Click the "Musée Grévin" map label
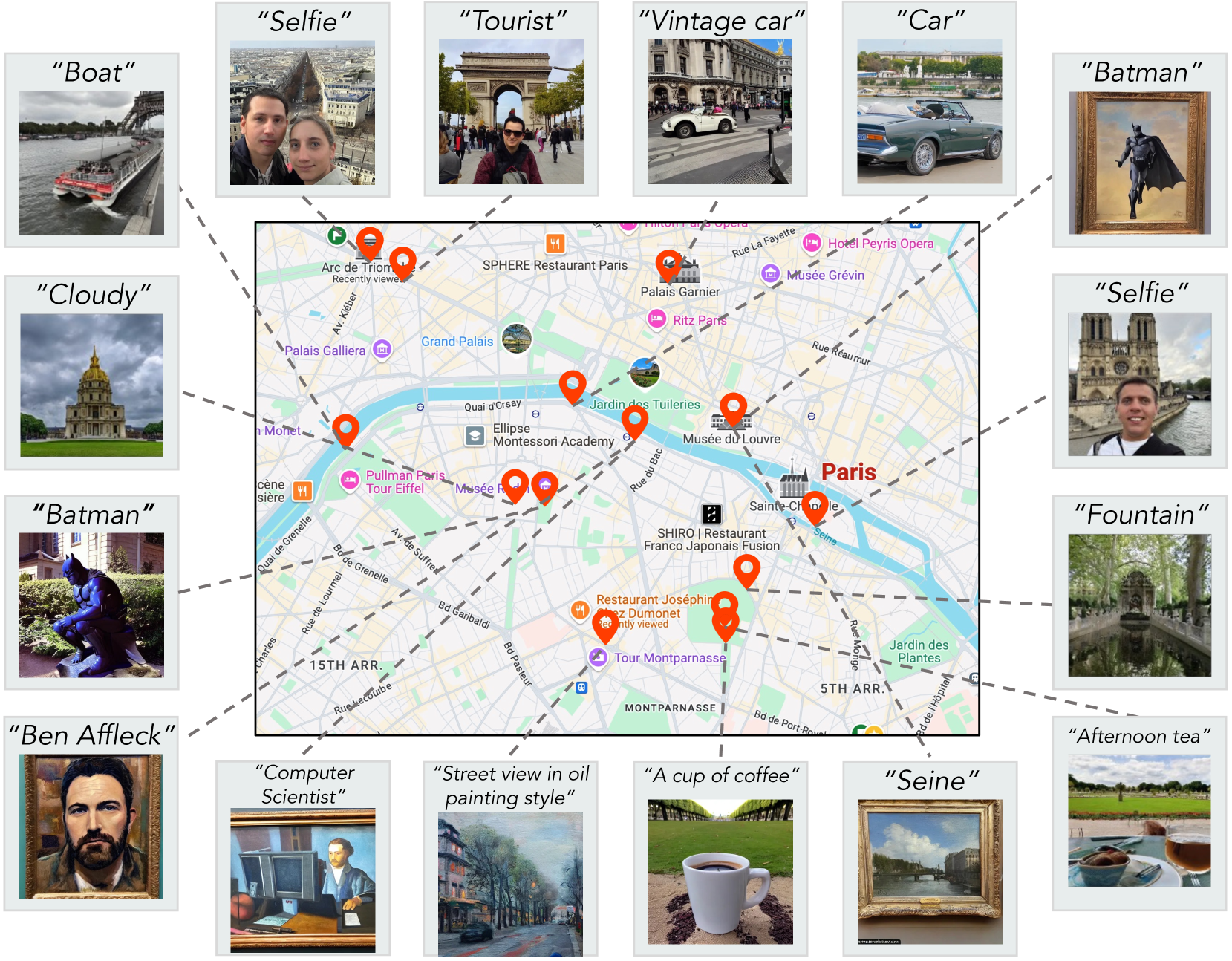 tap(826, 276)
